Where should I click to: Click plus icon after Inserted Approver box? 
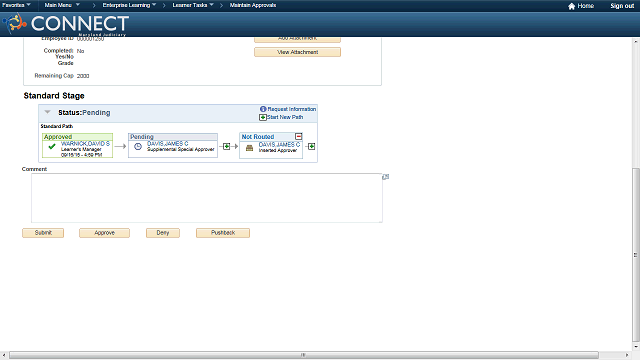click(311, 146)
